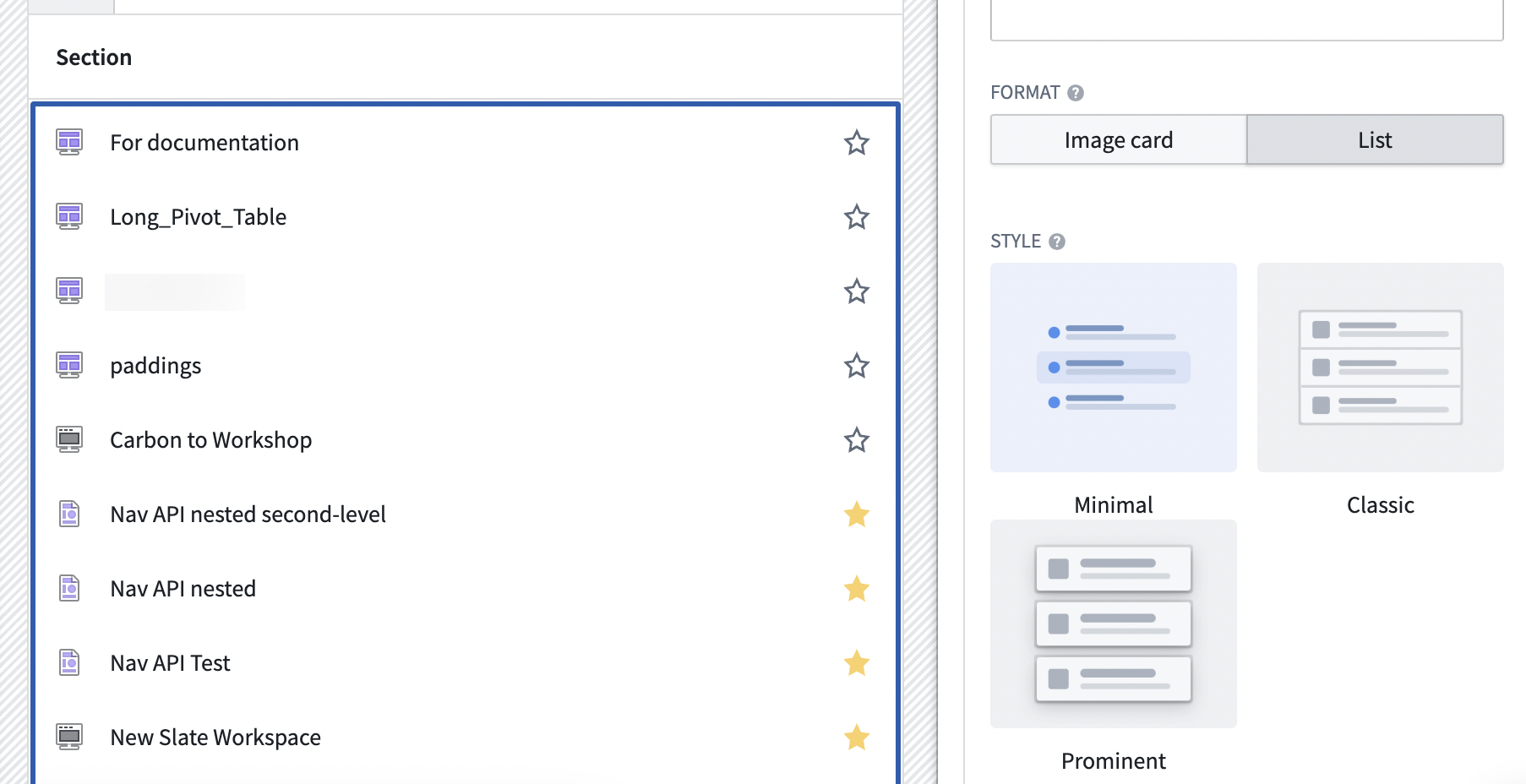Open the paddings entry

point(155,366)
